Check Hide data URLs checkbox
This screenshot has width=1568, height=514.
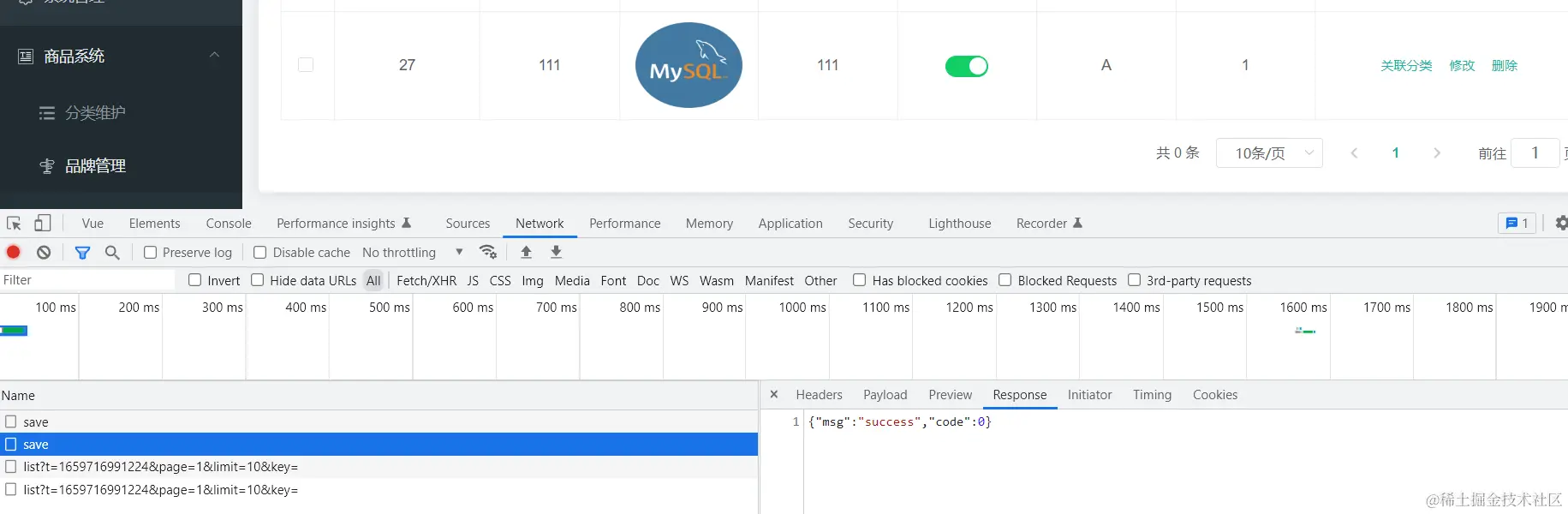tap(257, 280)
